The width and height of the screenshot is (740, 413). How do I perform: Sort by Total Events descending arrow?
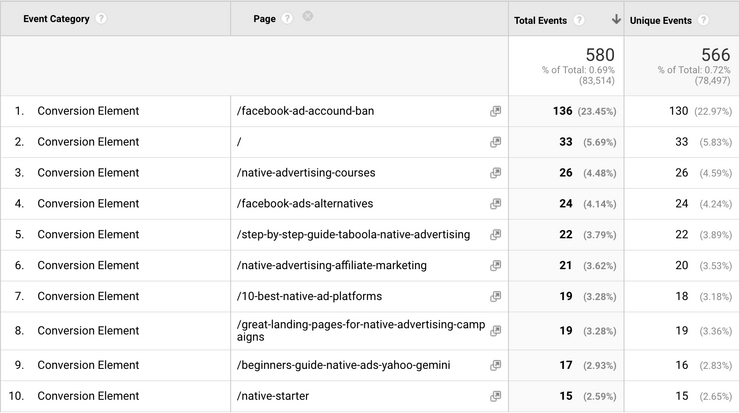tap(616, 20)
